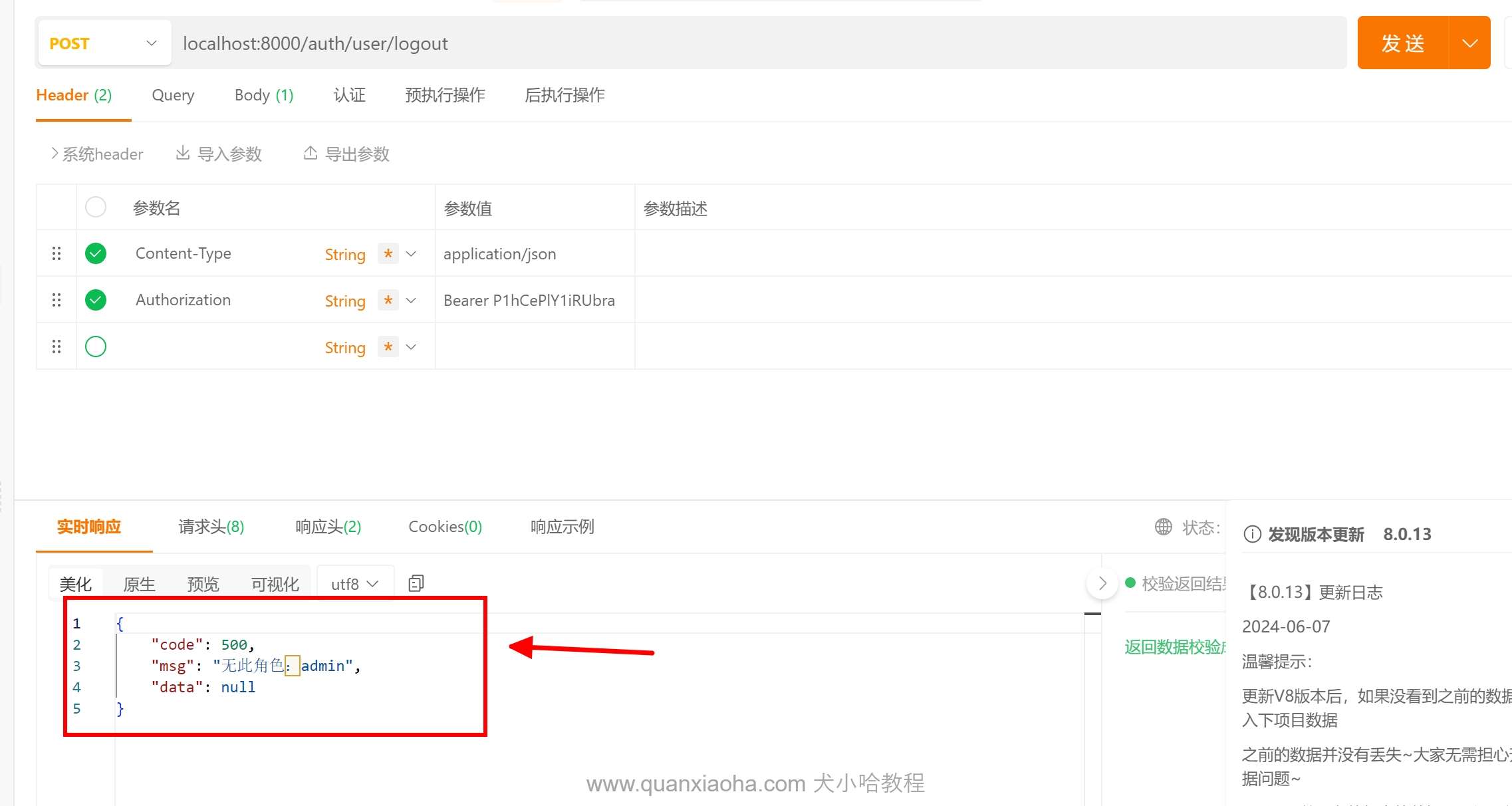The height and width of the screenshot is (806, 1512).
Task: Switch to the Body (1) tab
Action: pyautogui.click(x=263, y=95)
